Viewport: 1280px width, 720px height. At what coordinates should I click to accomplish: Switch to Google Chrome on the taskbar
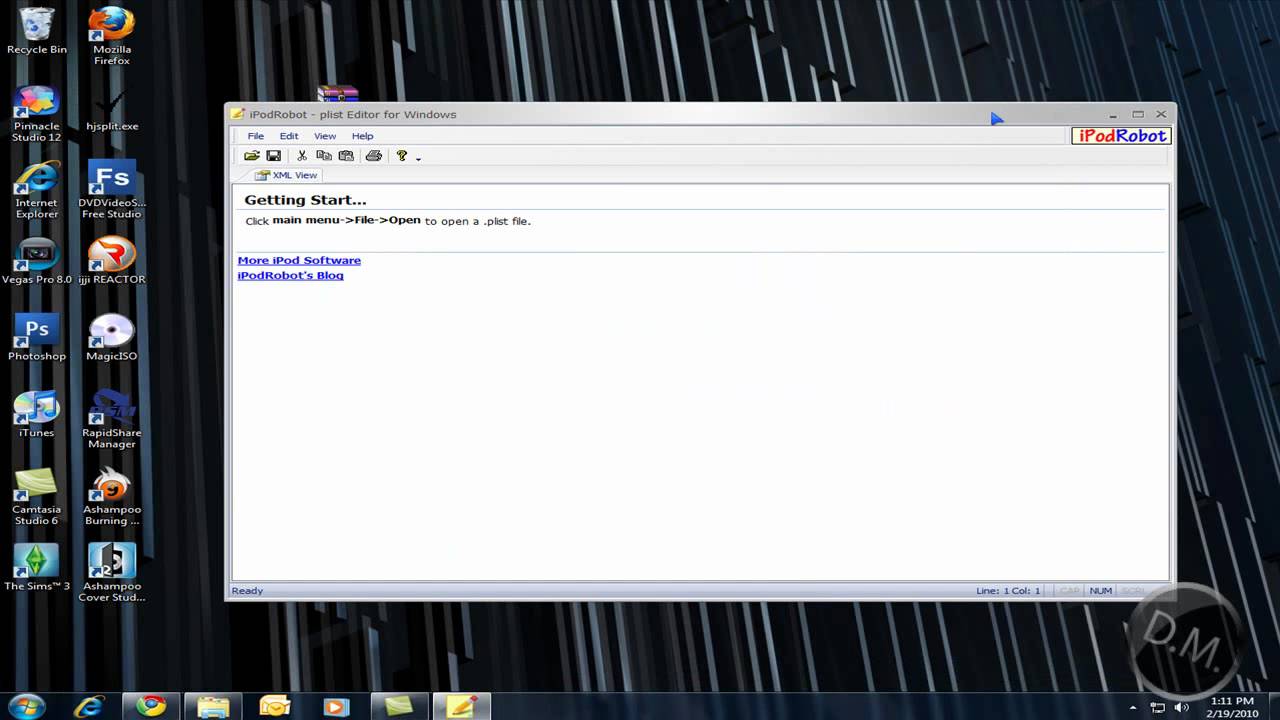click(x=151, y=706)
